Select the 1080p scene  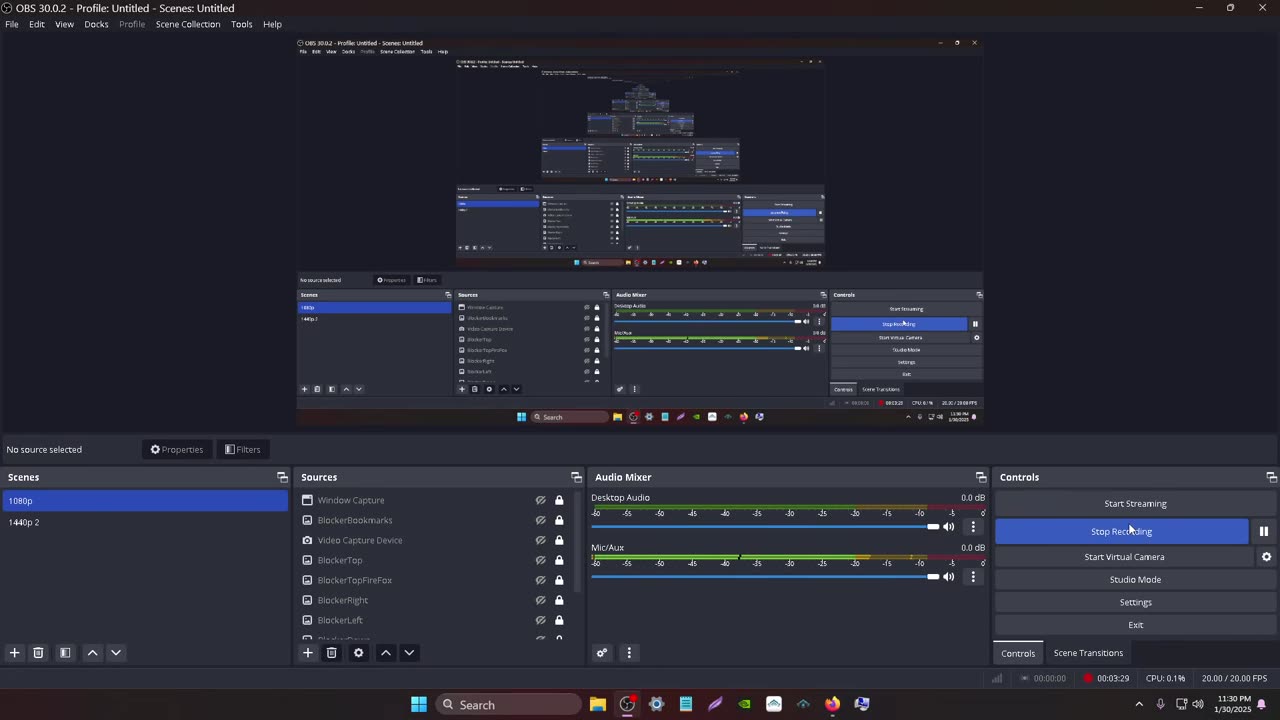145,501
